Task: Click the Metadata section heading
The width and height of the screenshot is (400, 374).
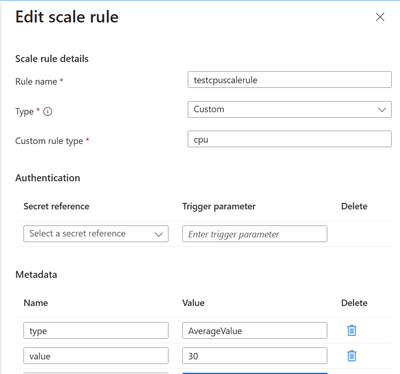Action: point(36,275)
